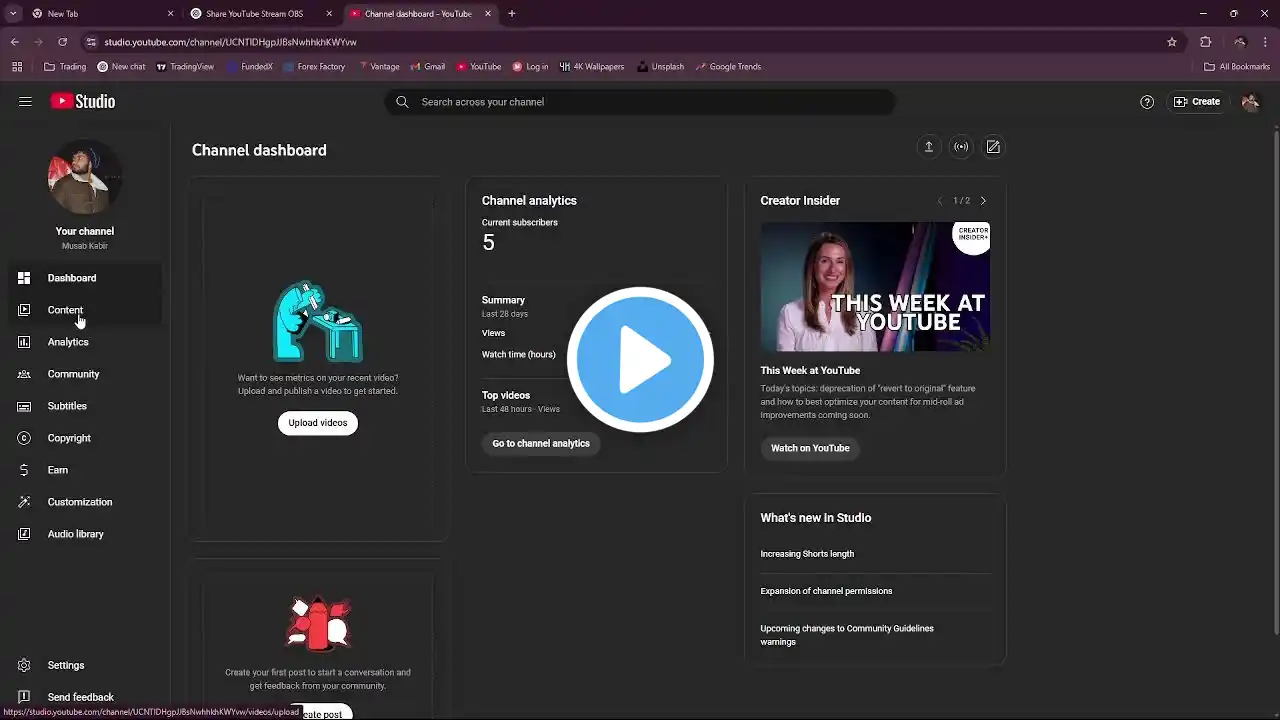Screen dimensions: 1280x720
Task: Open Upcoming changes to Community Guidelines warnings
Action: pos(847,635)
